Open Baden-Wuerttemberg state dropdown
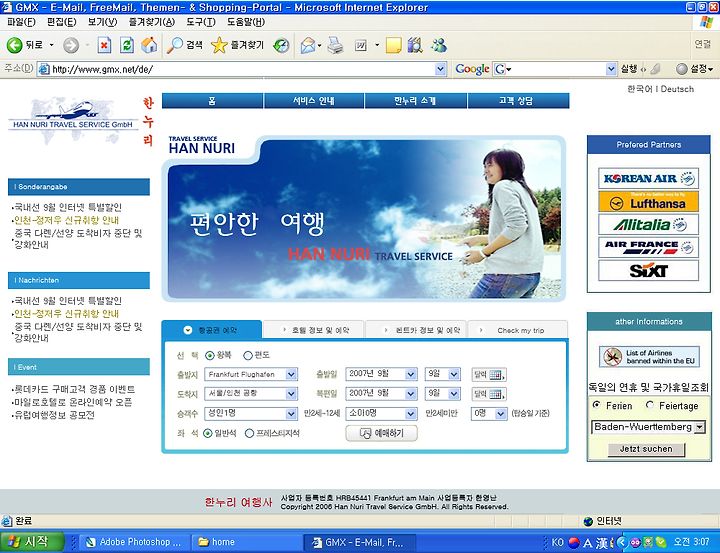This screenshot has height=553, width=720. pyautogui.click(x=647, y=427)
